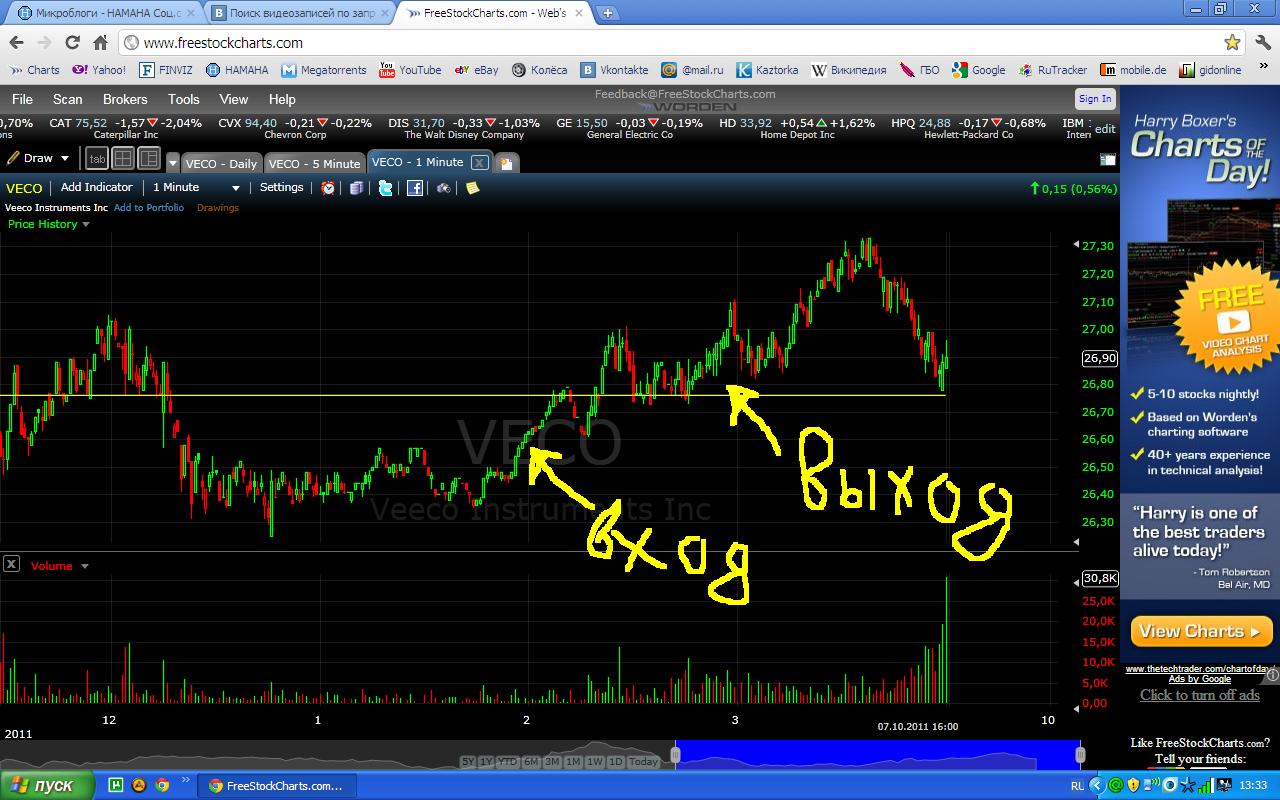Jump to Today on the timeline

pyautogui.click(x=644, y=762)
